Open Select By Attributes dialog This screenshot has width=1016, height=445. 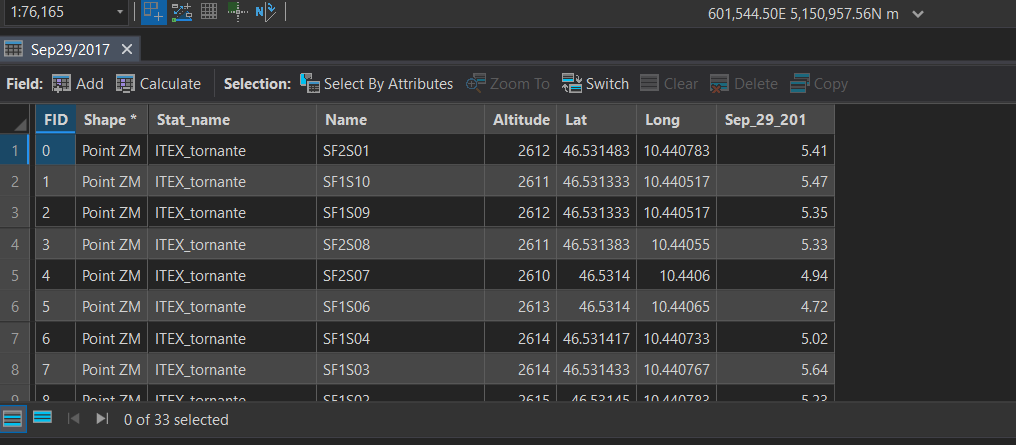376,84
